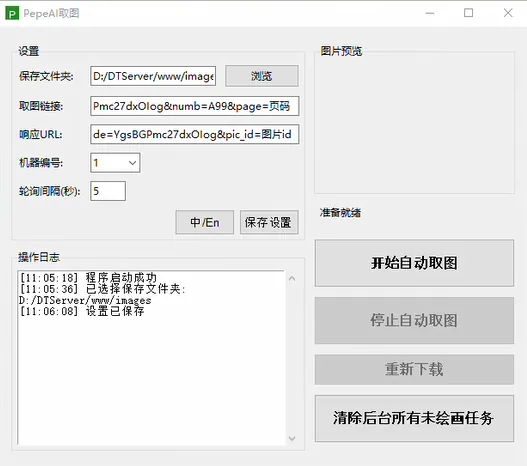Click the PepeAI green app icon
Viewport: 527px width, 466px height.
click(x=12, y=13)
